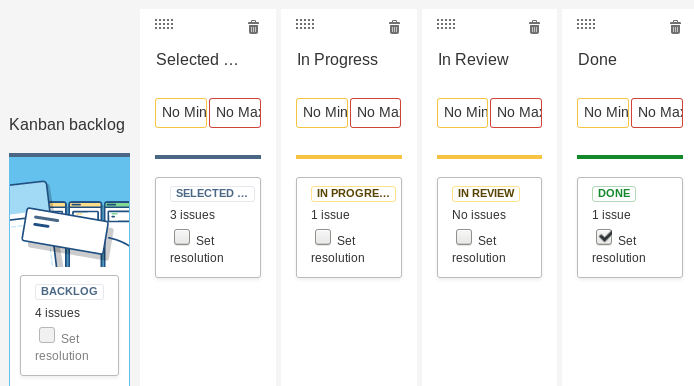The width and height of the screenshot is (694, 386).
Task: Click the Done column drag handle
Action: 586,24
